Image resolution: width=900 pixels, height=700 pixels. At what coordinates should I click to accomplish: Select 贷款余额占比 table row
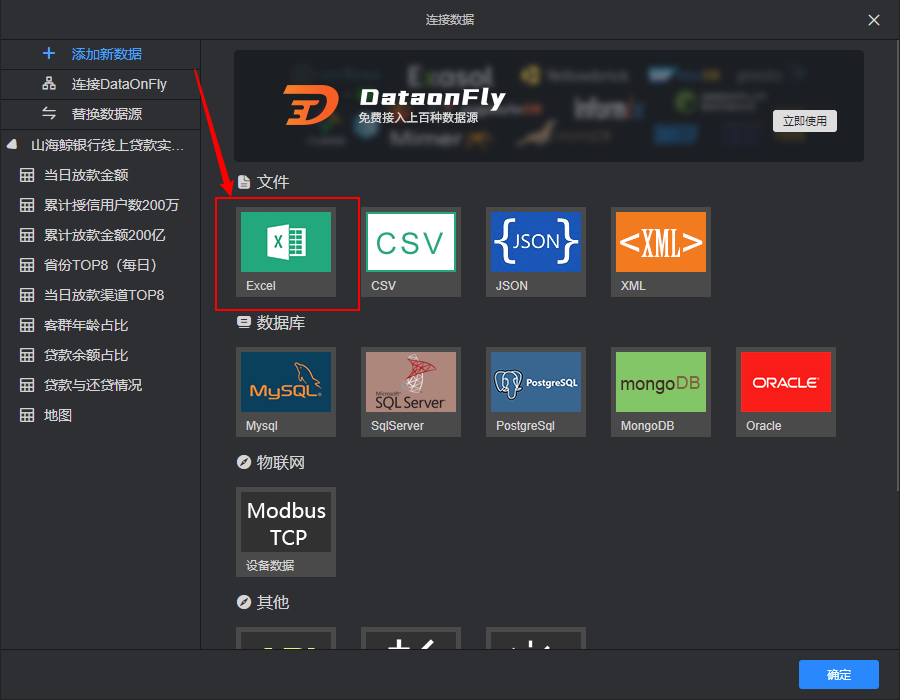(100, 355)
